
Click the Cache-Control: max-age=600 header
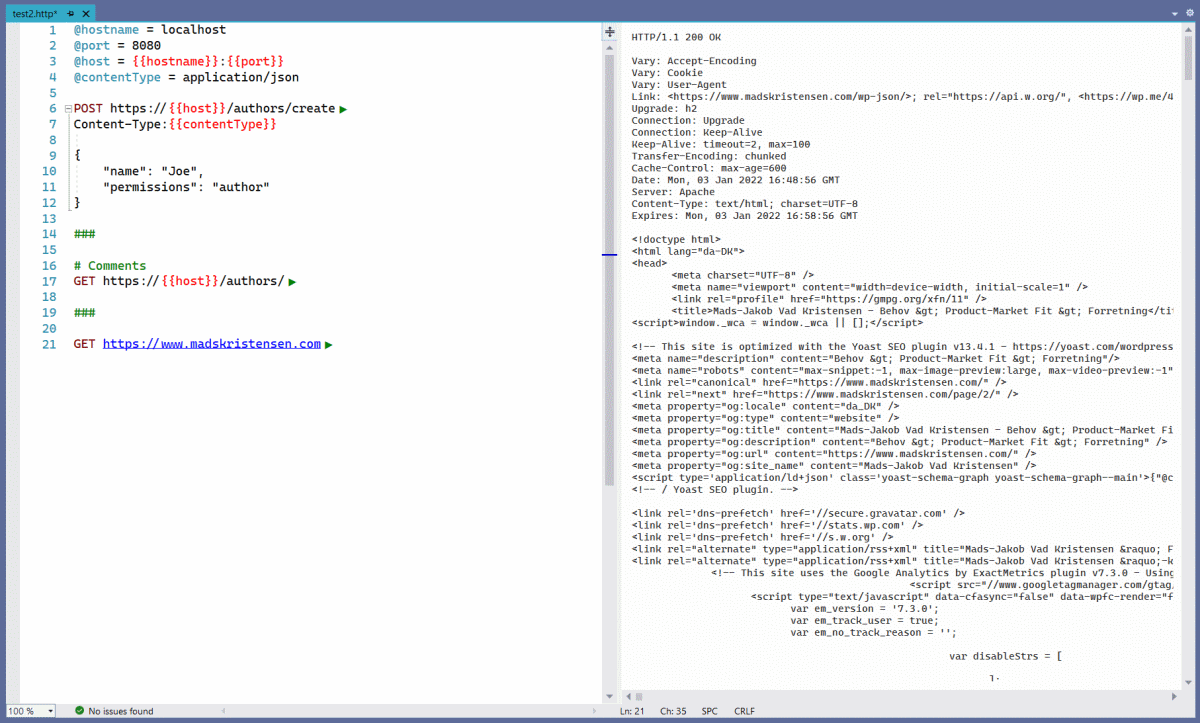(x=709, y=168)
